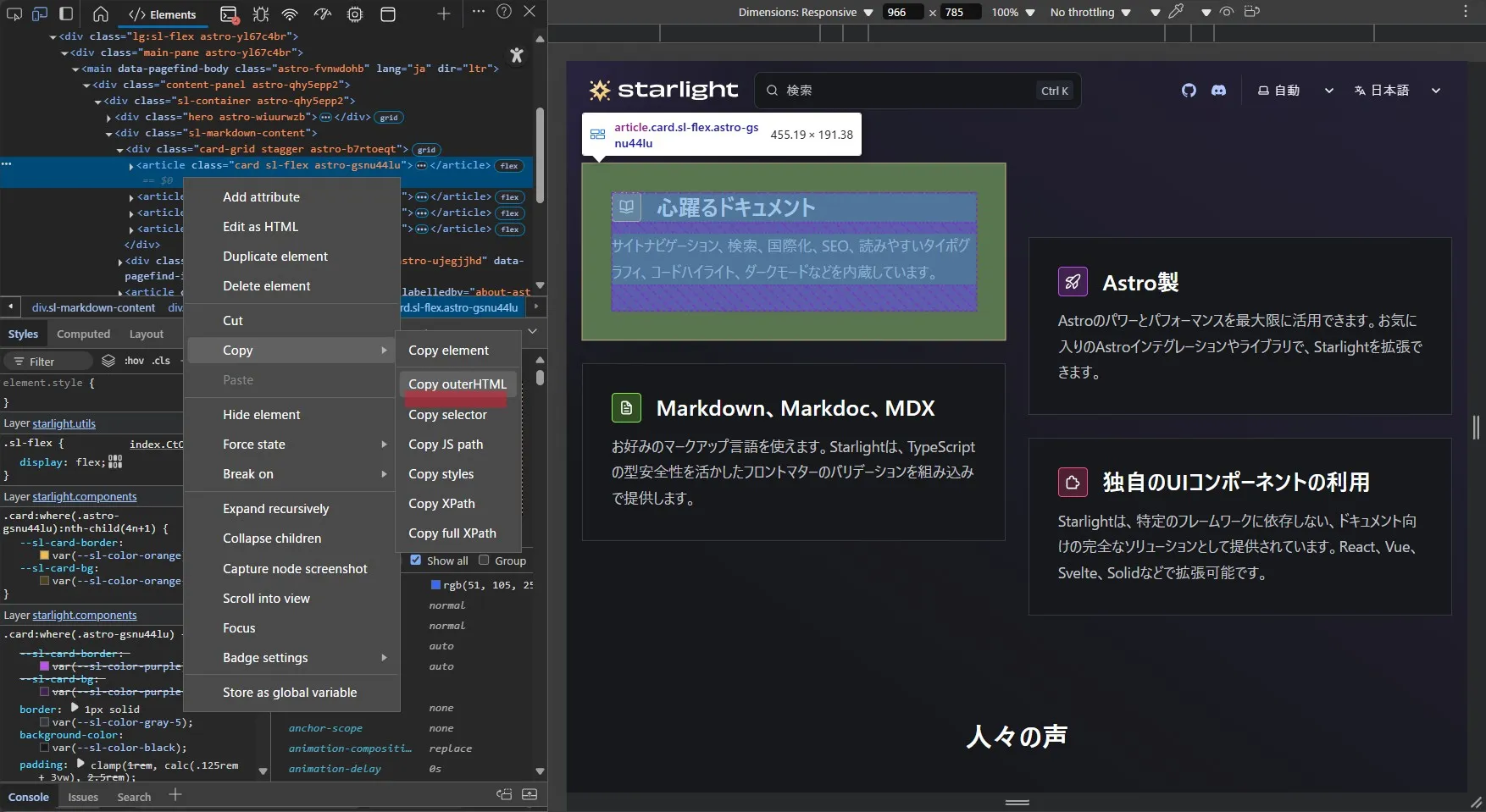Activate the inspect element picker tool

(14, 14)
